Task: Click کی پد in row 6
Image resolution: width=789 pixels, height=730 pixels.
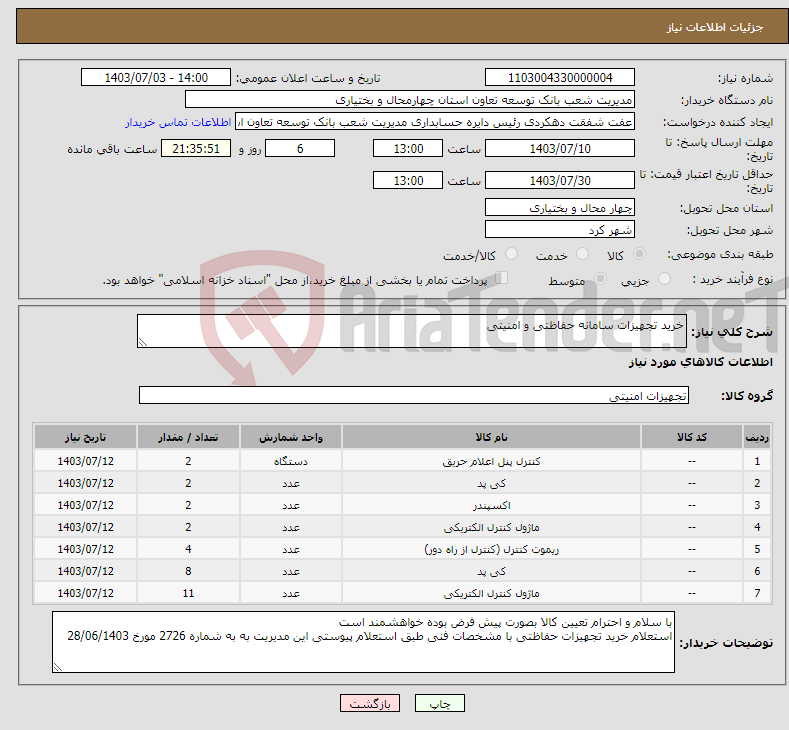Action: (491, 571)
